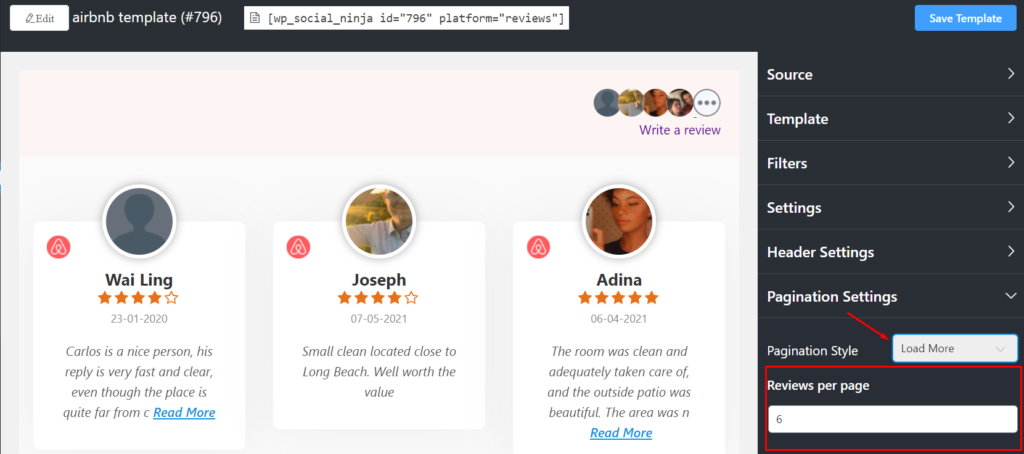Click Wai Ling's profile avatar
1024x454 pixels.
click(x=139, y=221)
